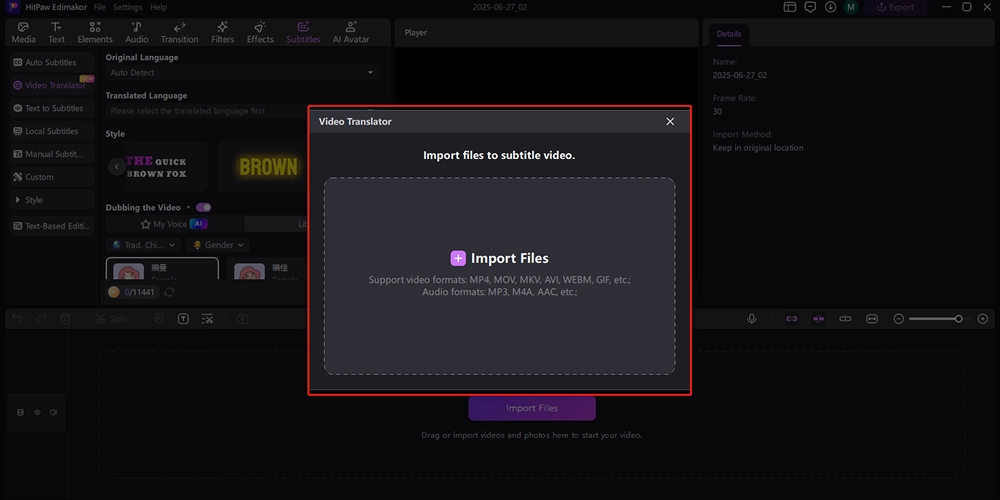The width and height of the screenshot is (1000, 500).
Task: Toggle the track lock icon
Action: click(x=20, y=413)
